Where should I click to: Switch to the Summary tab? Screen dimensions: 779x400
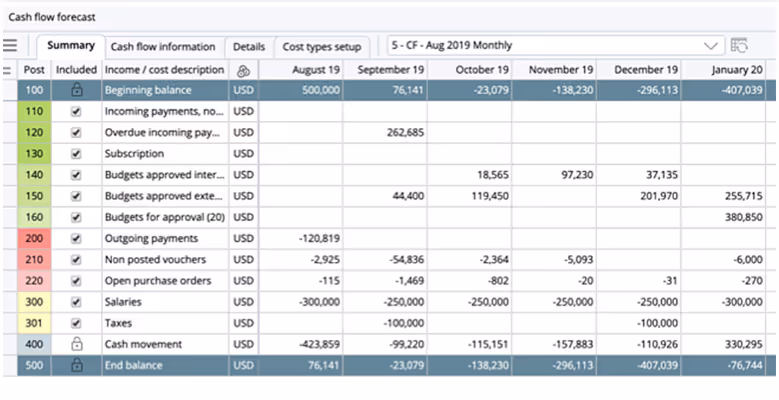pyautogui.click(x=71, y=46)
